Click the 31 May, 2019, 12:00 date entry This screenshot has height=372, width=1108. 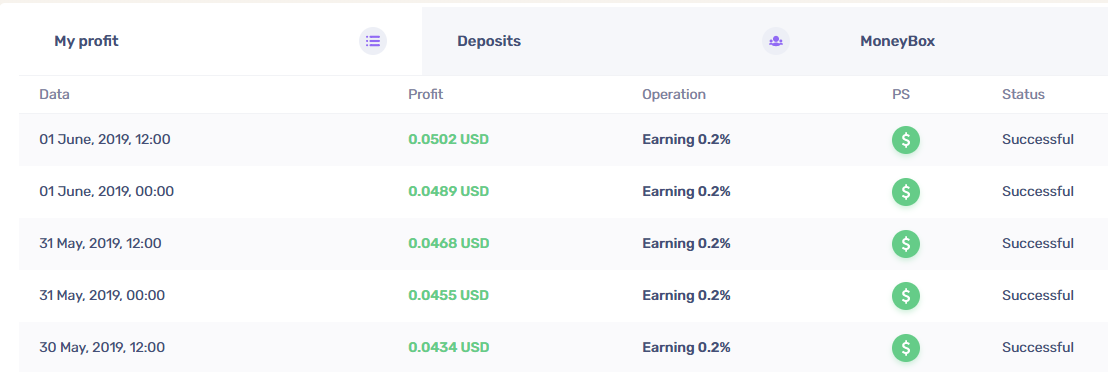[x=100, y=243]
